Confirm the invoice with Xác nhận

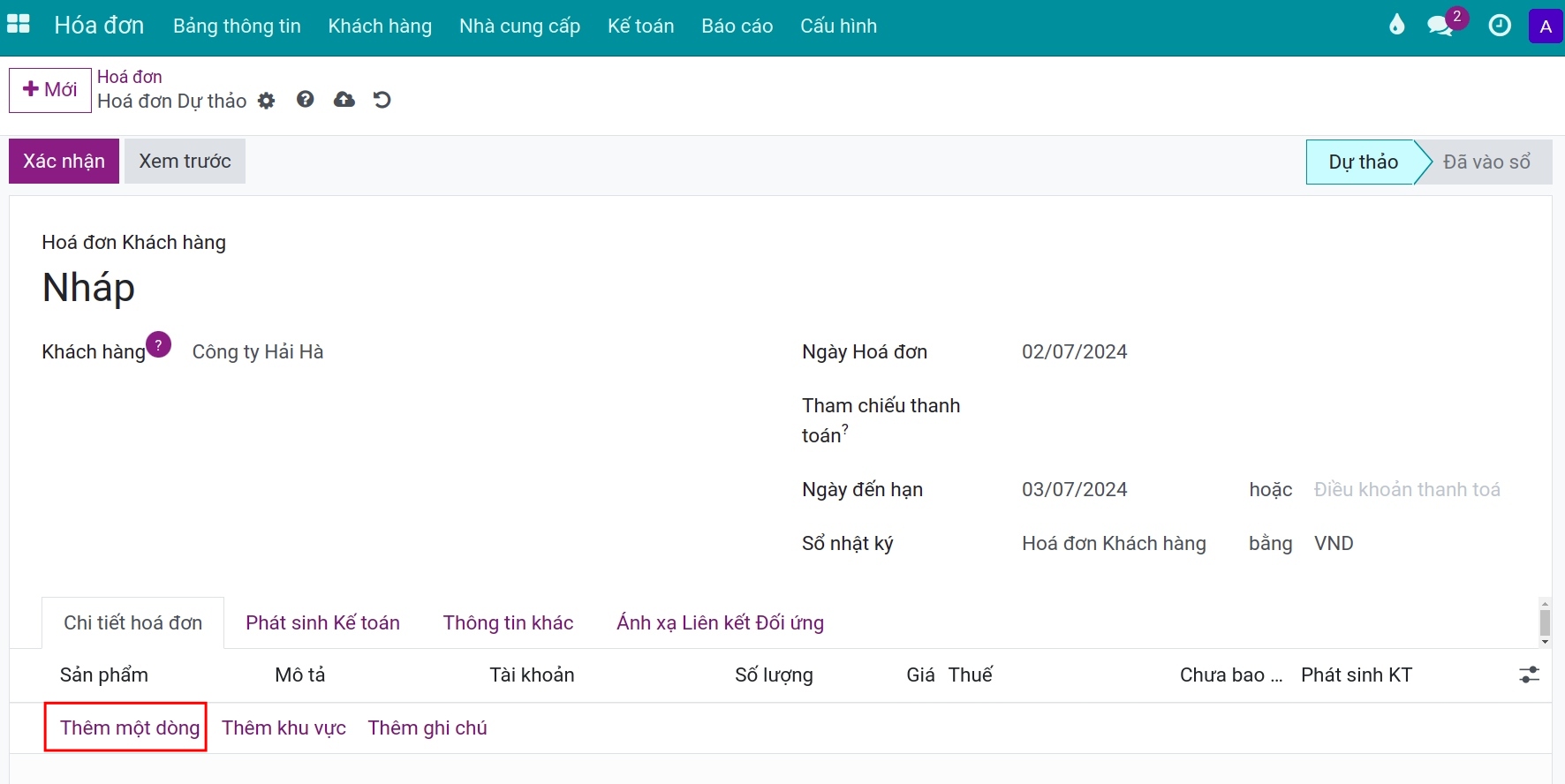pyautogui.click(x=64, y=161)
